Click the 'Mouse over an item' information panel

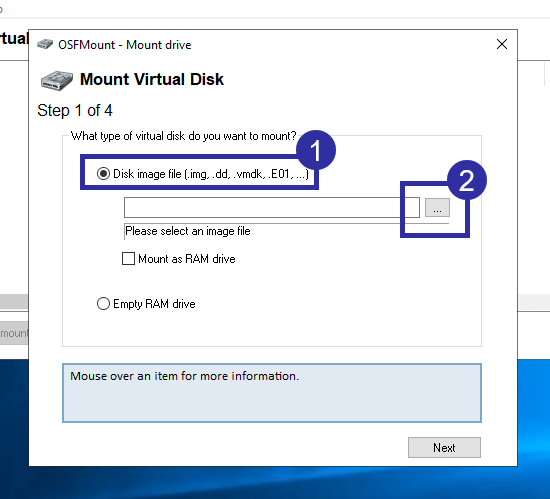[272, 393]
